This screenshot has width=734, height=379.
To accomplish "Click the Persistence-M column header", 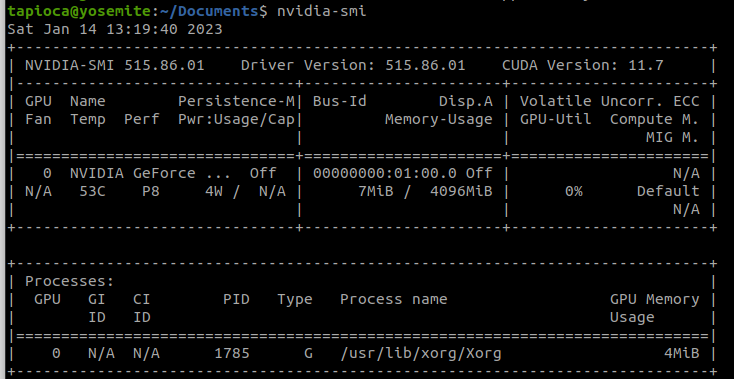I will tap(236, 101).
